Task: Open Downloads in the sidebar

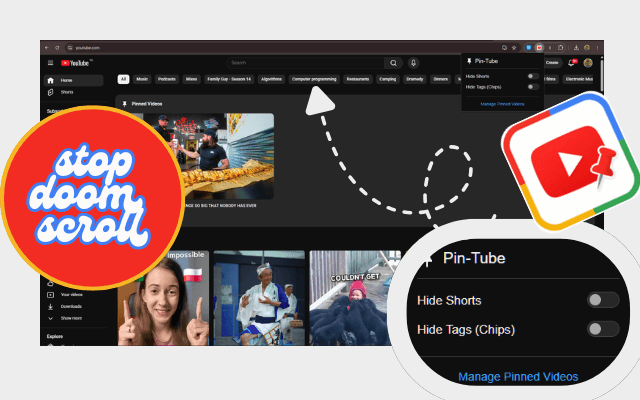Action: pyautogui.click(x=73, y=307)
